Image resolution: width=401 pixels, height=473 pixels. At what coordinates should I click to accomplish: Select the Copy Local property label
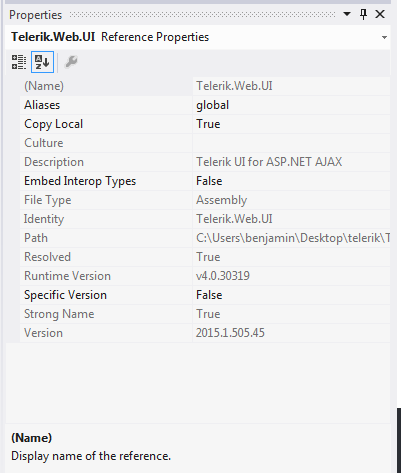point(53,124)
